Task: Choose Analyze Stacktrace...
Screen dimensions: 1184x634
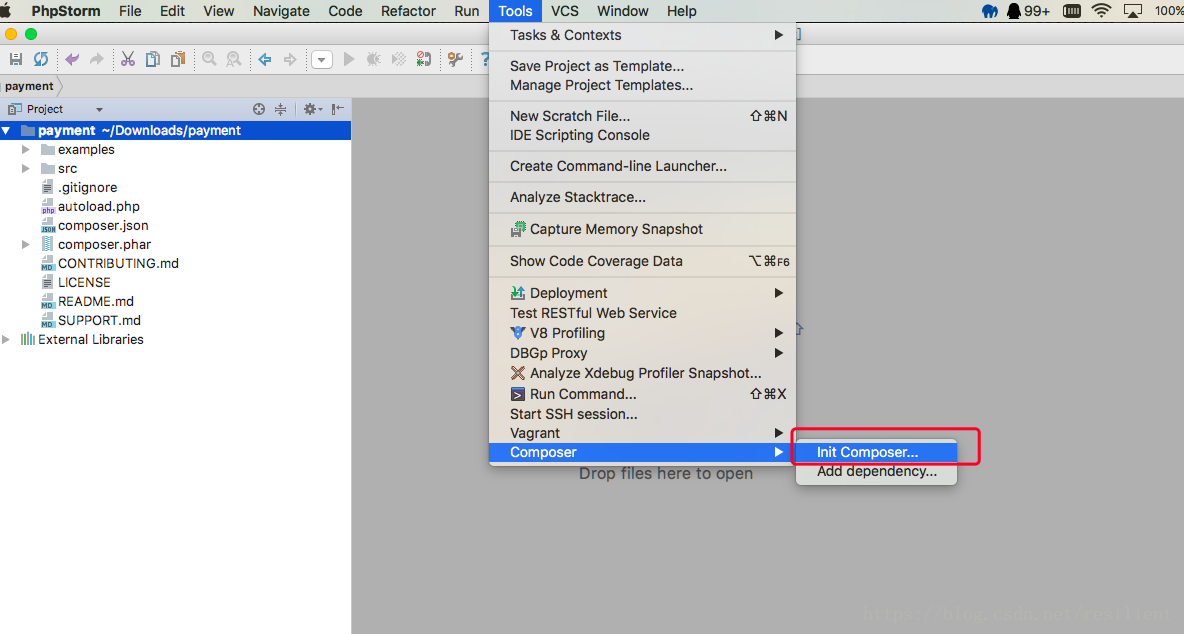Action: (x=643, y=197)
